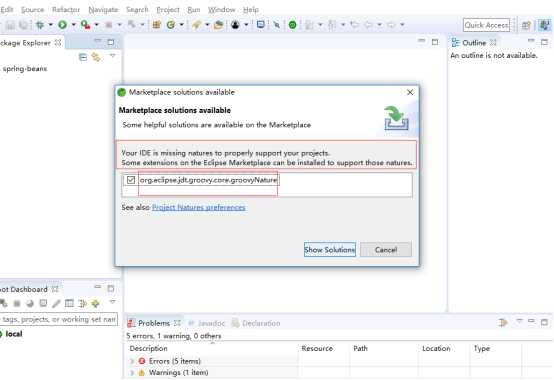
Task: Open the External Tools dropdown arrow
Action: [96, 25]
